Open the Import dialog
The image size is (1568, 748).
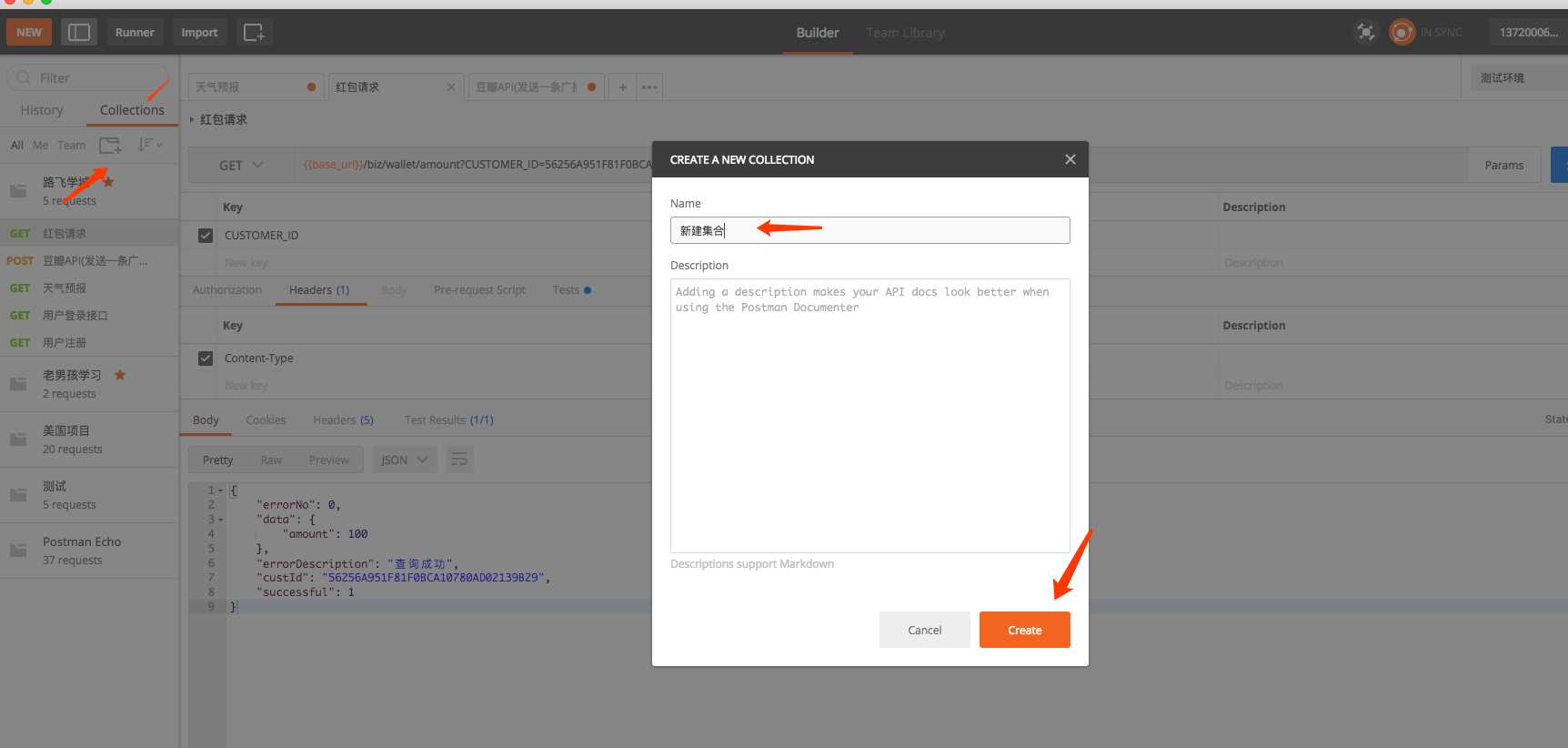pos(199,32)
